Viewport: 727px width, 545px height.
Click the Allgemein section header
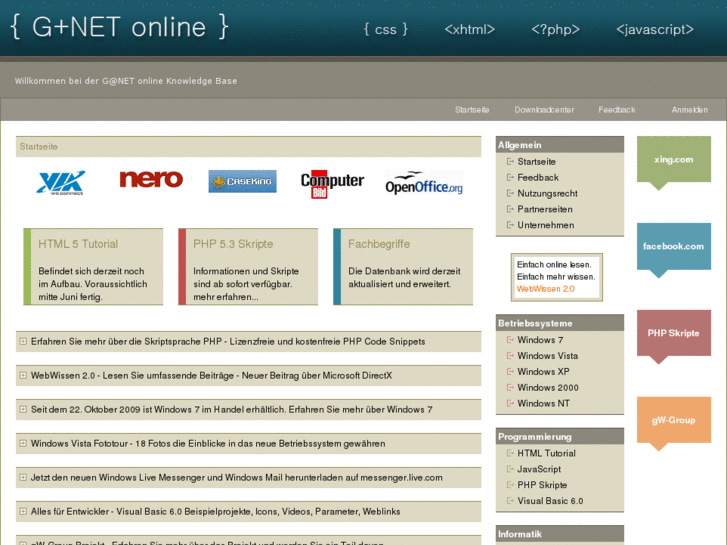pyautogui.click(x=560, y=145)
